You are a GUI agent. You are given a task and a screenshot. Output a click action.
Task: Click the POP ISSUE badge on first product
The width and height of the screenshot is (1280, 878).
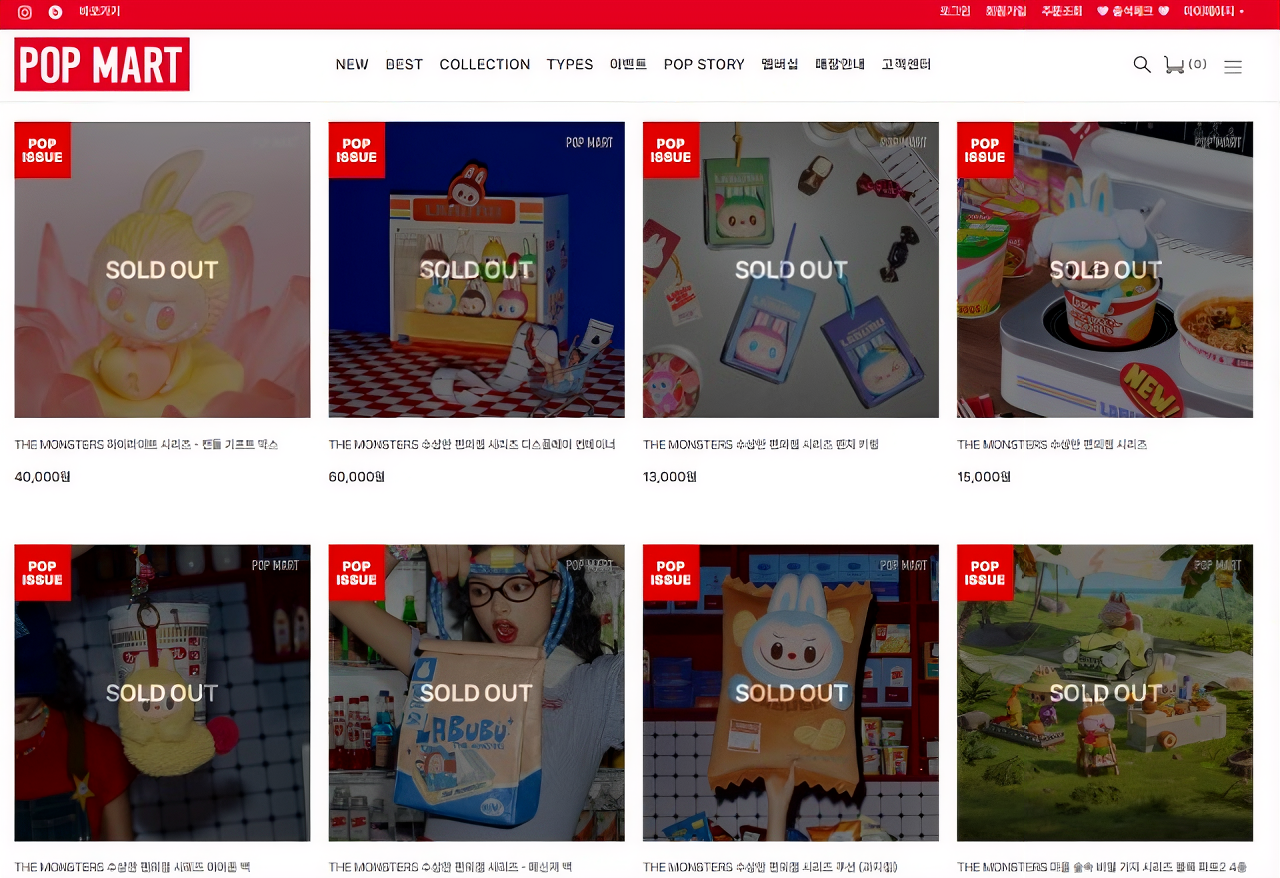coord(42,150)
